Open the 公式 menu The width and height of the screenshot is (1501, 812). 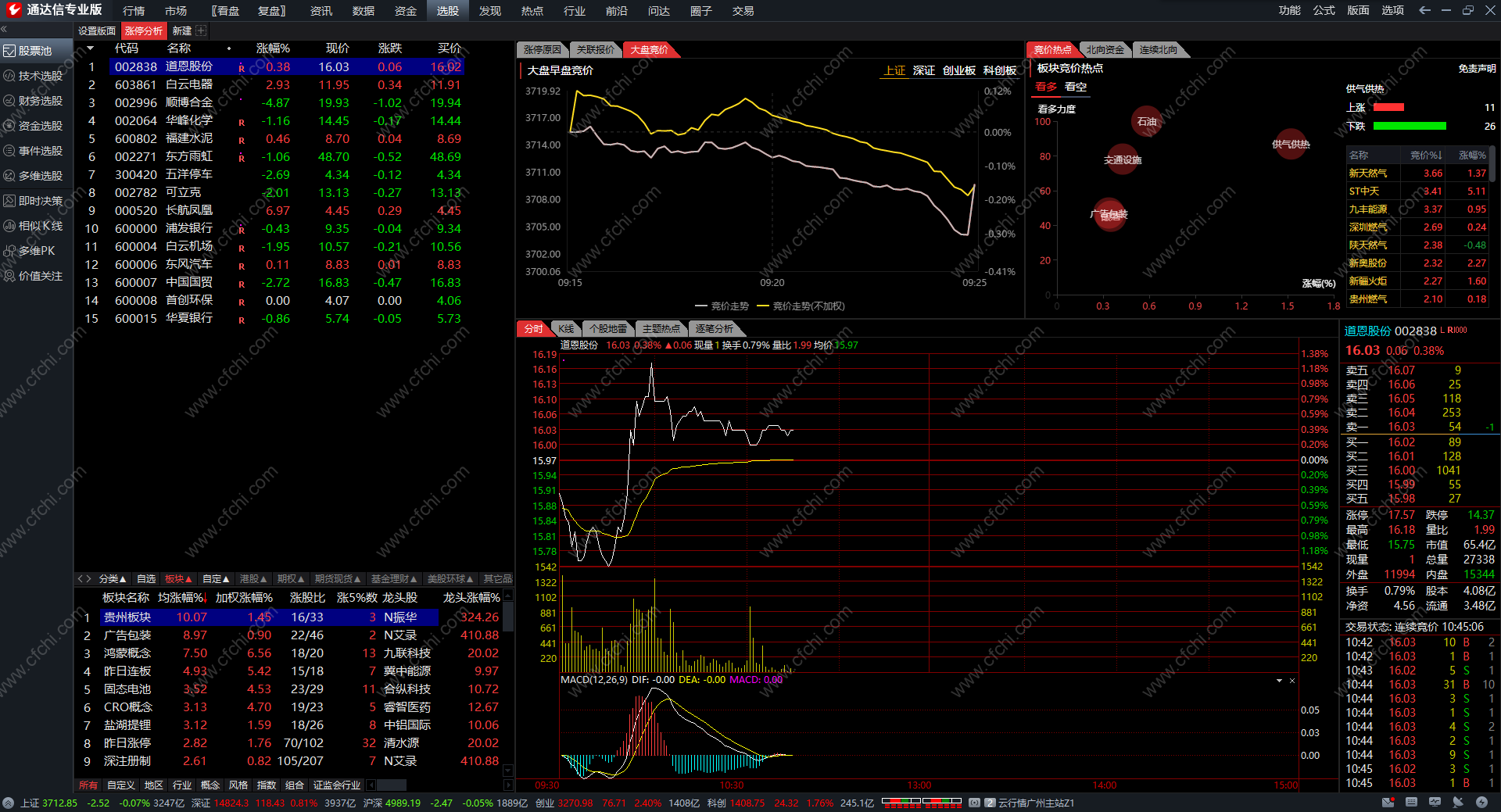(x=1324, y=10)
